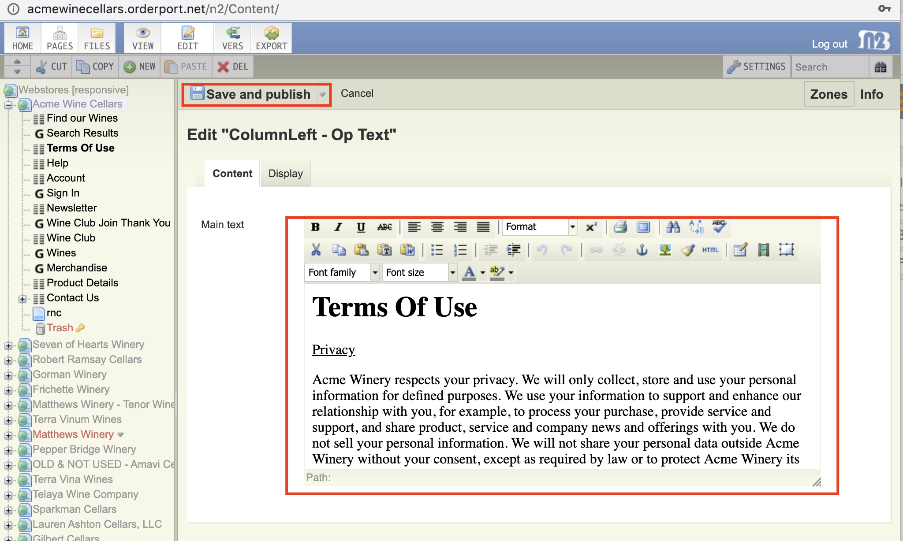Focus the Search input field
903x541 pixels.
[x=829, y=67]
